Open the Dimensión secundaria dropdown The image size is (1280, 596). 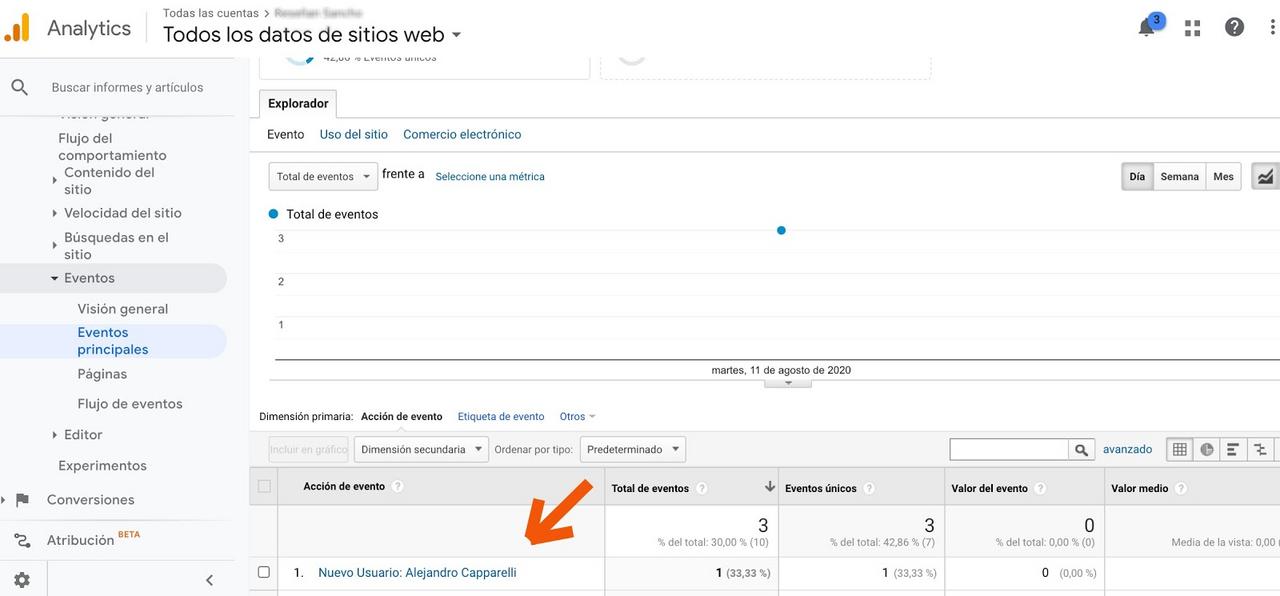pos(420,449)
